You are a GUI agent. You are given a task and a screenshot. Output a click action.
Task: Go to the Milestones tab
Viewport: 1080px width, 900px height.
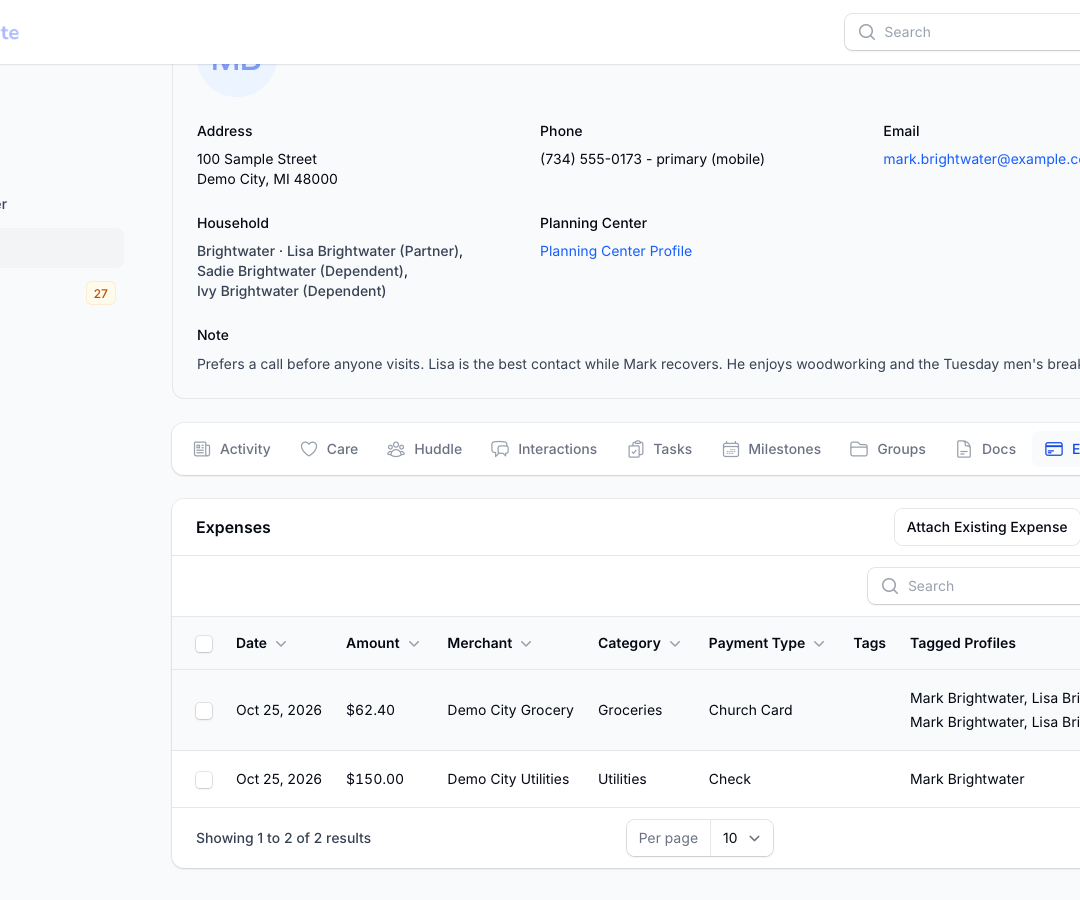(x=771, y=449)
